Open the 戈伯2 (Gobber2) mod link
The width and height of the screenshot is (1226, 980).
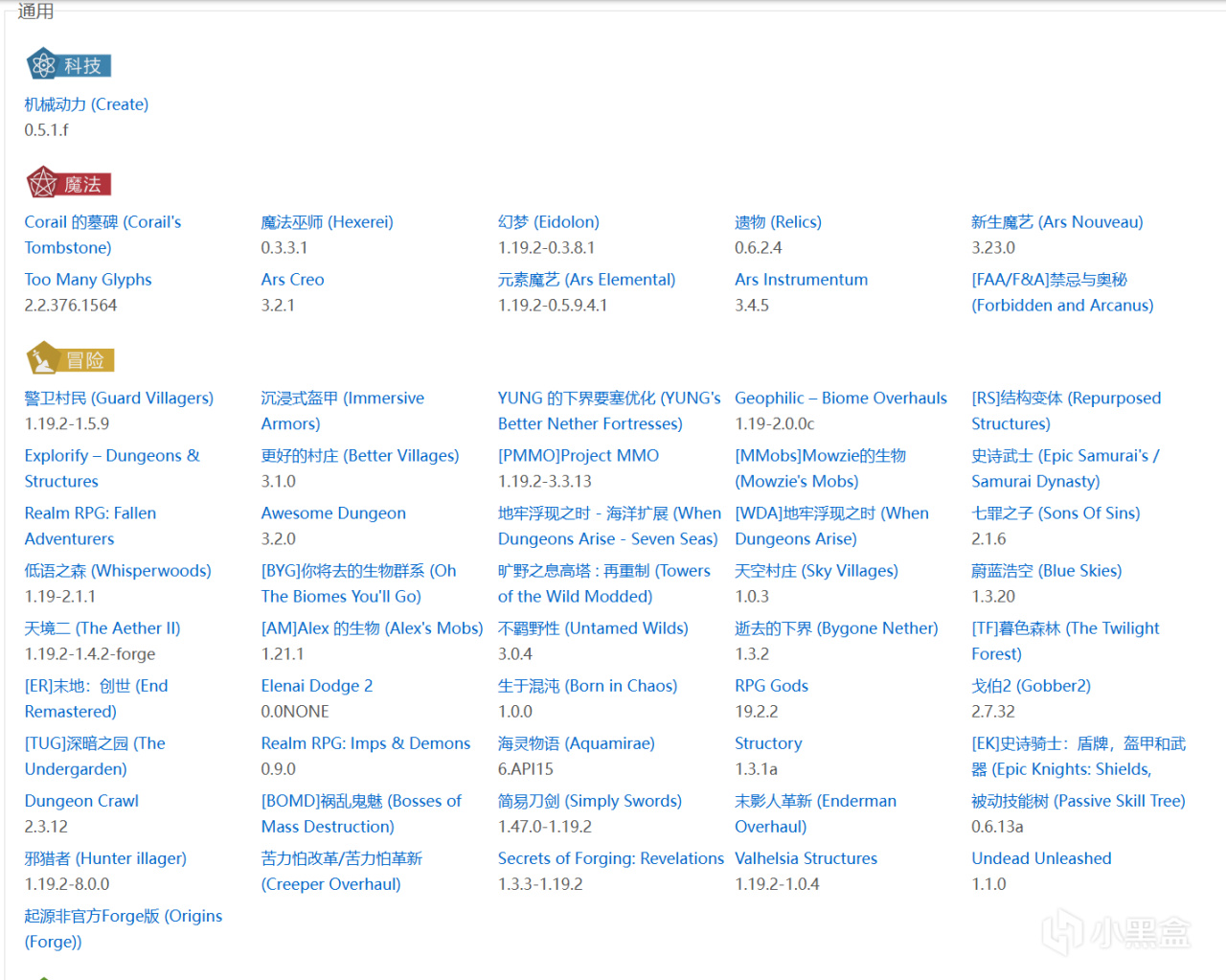pos(1031,686)
